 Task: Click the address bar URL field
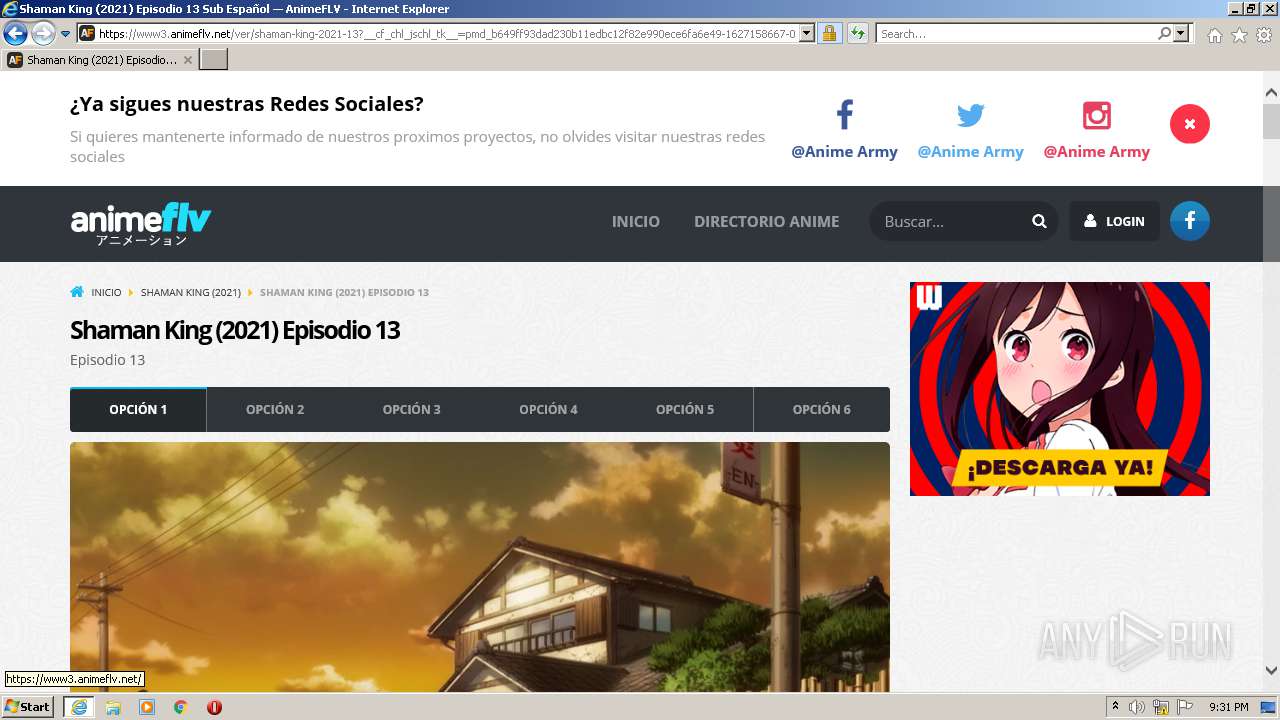coord(447,33)
